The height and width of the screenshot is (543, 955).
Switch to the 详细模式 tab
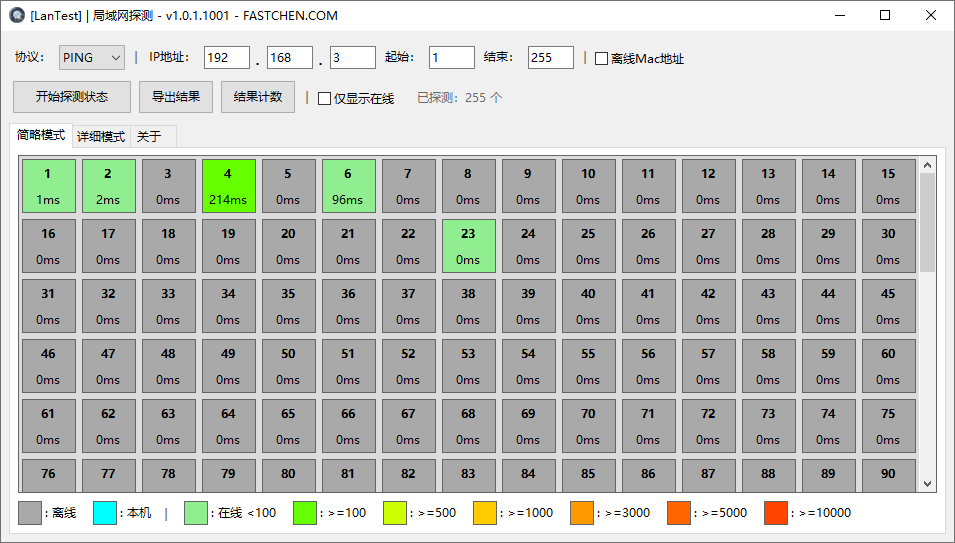(101, 136)
